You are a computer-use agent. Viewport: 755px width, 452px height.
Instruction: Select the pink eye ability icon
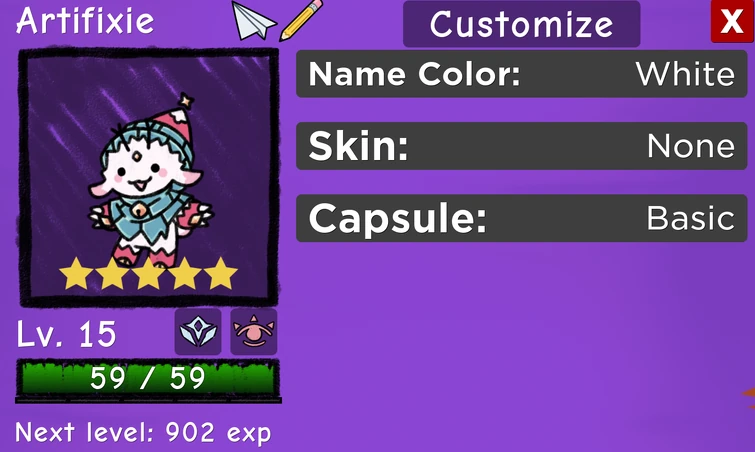pos(254,332)
